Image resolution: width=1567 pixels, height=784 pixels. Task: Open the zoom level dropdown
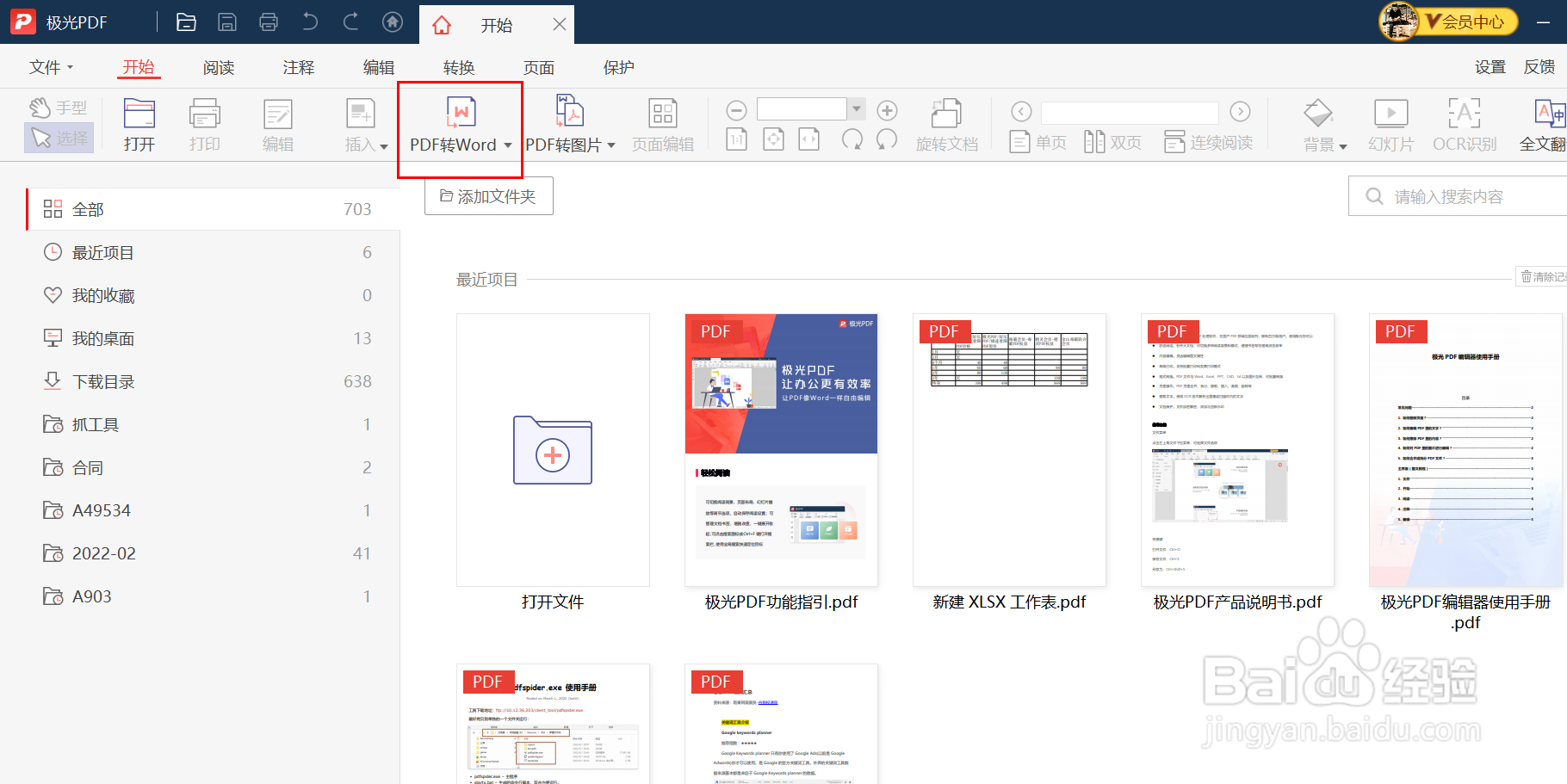click(x=856, y=108)
